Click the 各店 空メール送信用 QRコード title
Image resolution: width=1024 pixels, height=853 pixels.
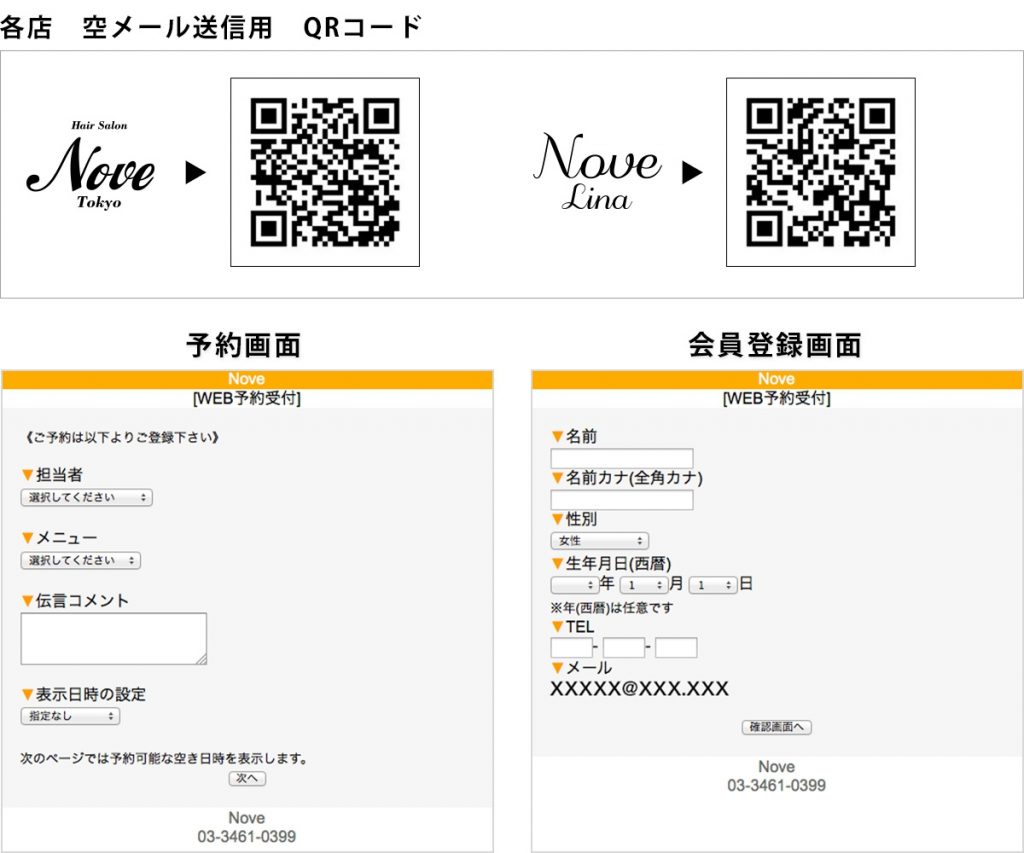tap(211, 27)
